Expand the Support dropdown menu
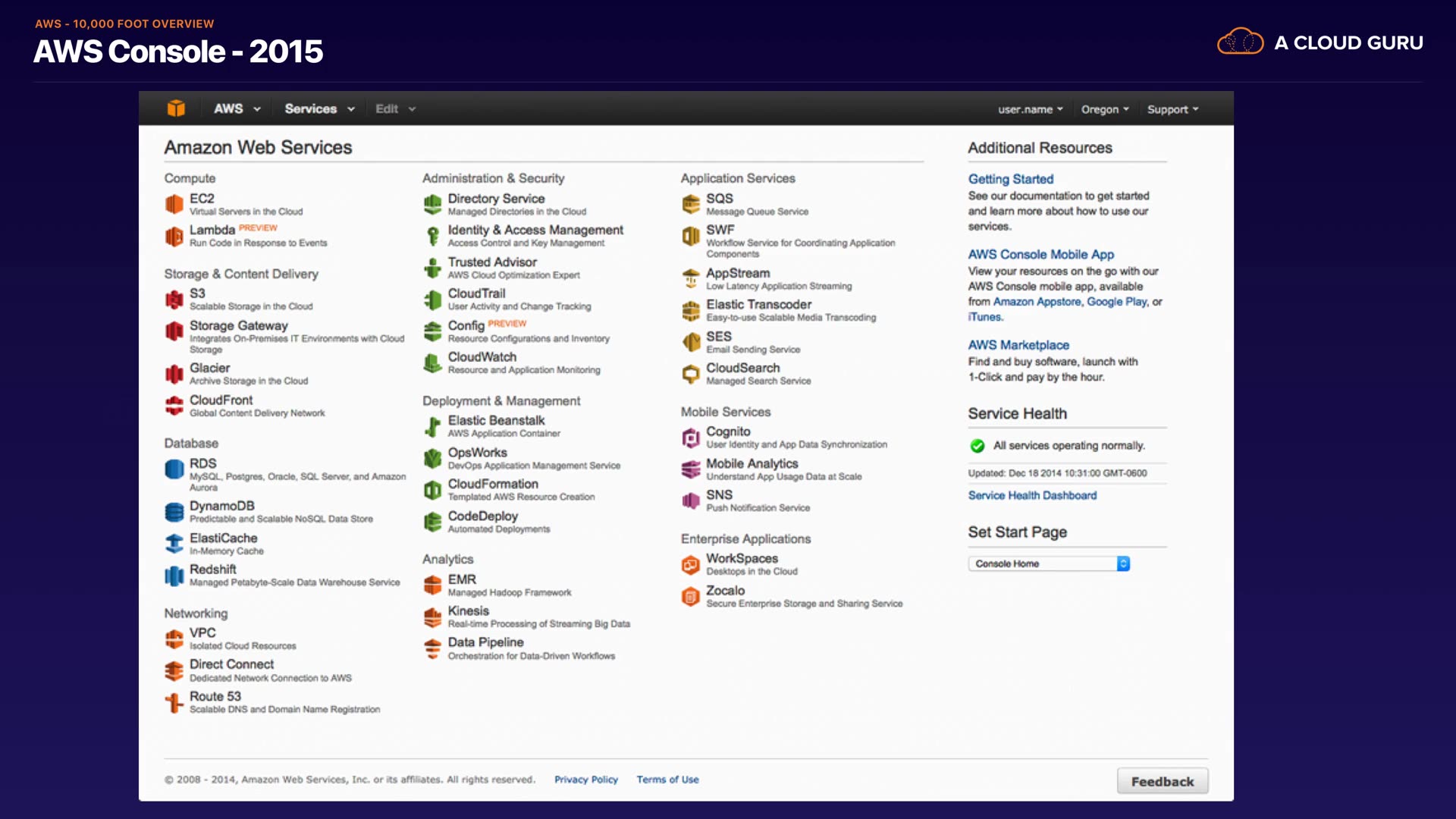Image resolution: width=1456 pixels, height=819 pixels. 1172,109
